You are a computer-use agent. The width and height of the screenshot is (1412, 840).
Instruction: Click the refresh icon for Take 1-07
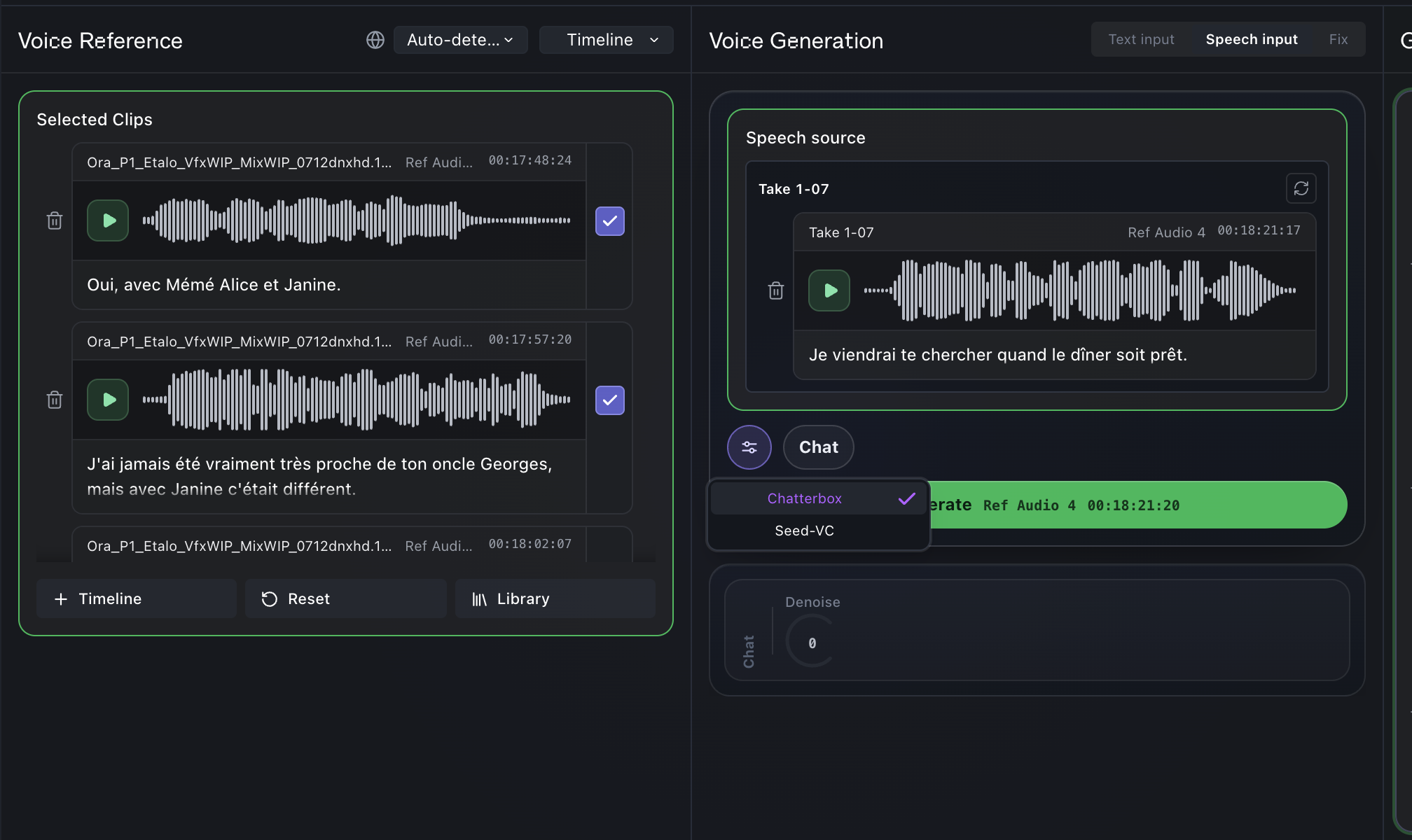[x=1301, y=188]
